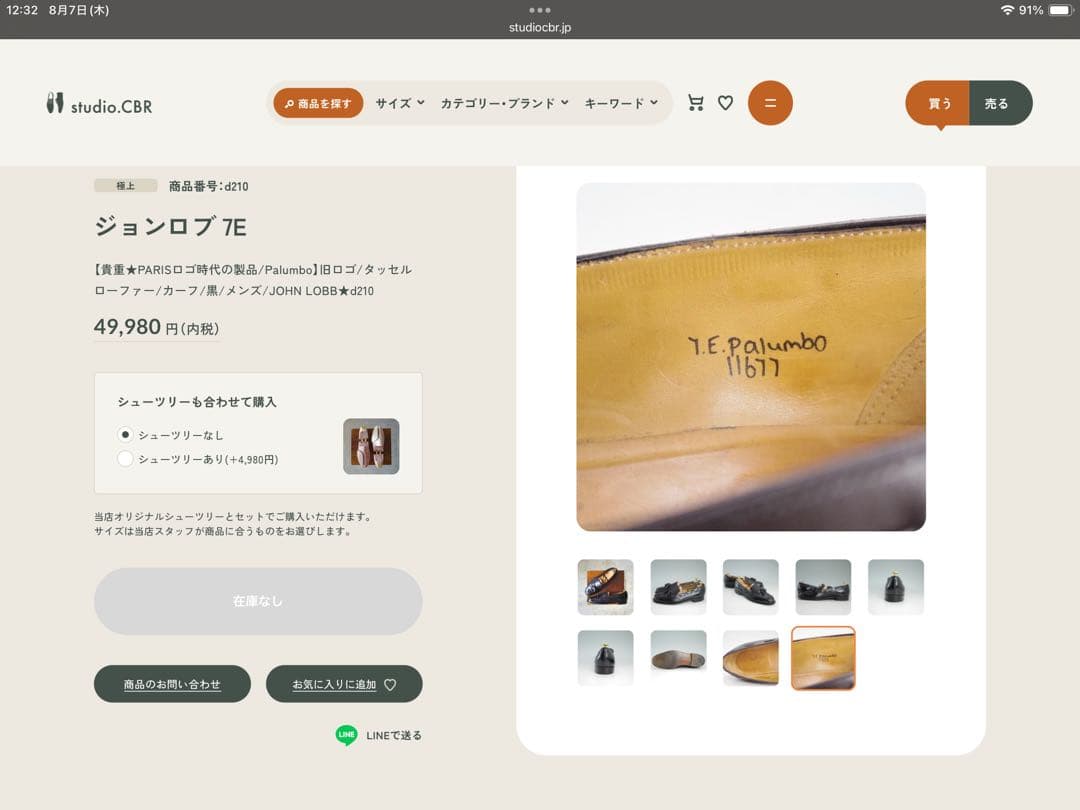The image size is (1080, 810).
Task: Tap the green LINE icon
Action: (x=346, y=735)
